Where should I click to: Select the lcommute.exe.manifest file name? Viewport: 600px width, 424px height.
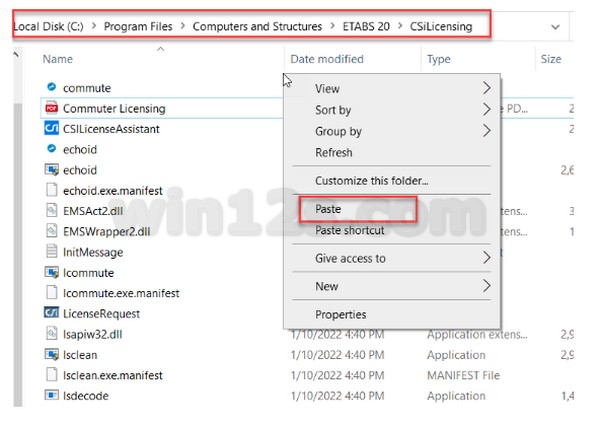coord(121,293)
